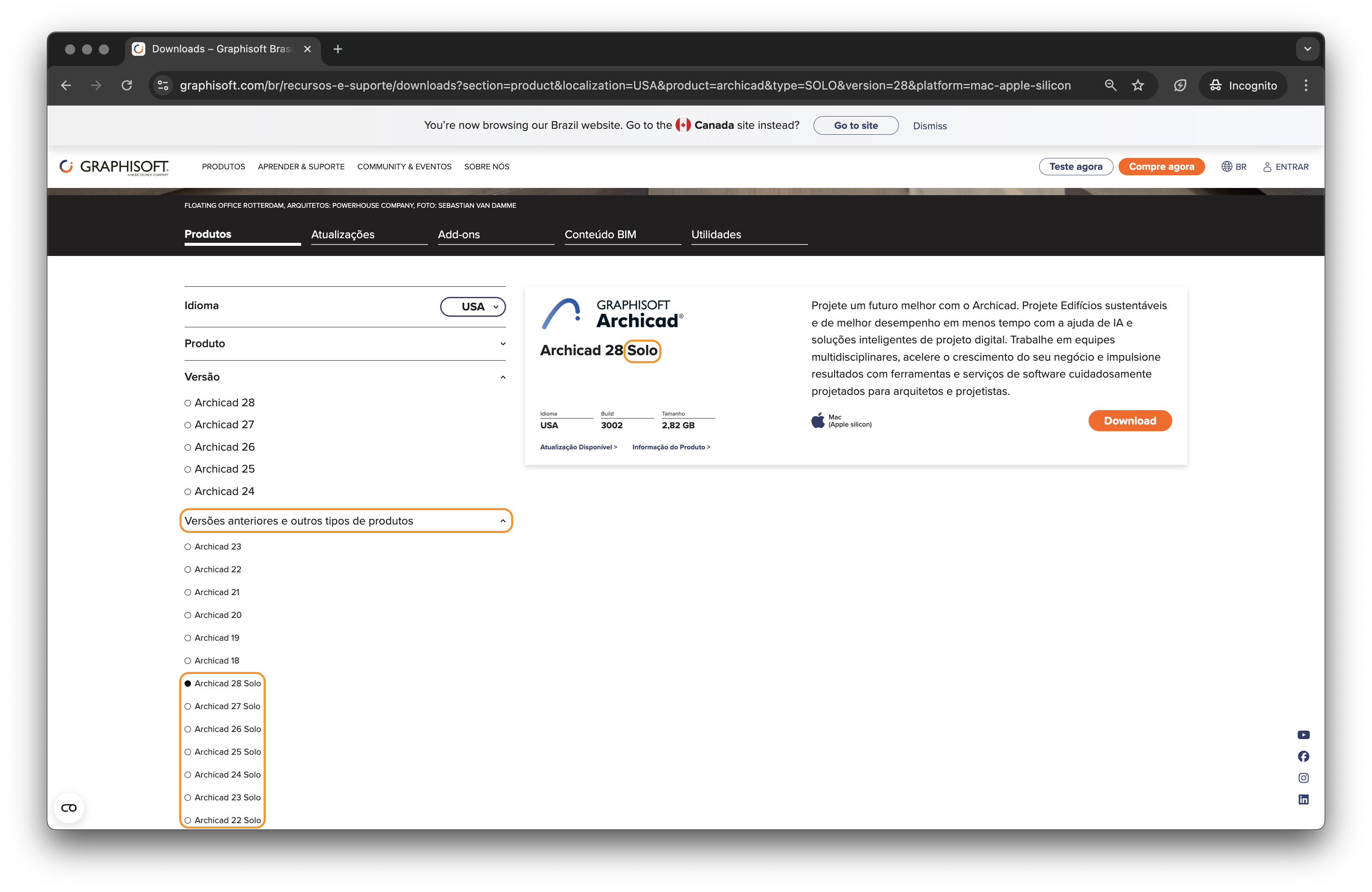This screenshot has width=1372, height=892.
Task: Reload the current page
Action: pos(127,85)
